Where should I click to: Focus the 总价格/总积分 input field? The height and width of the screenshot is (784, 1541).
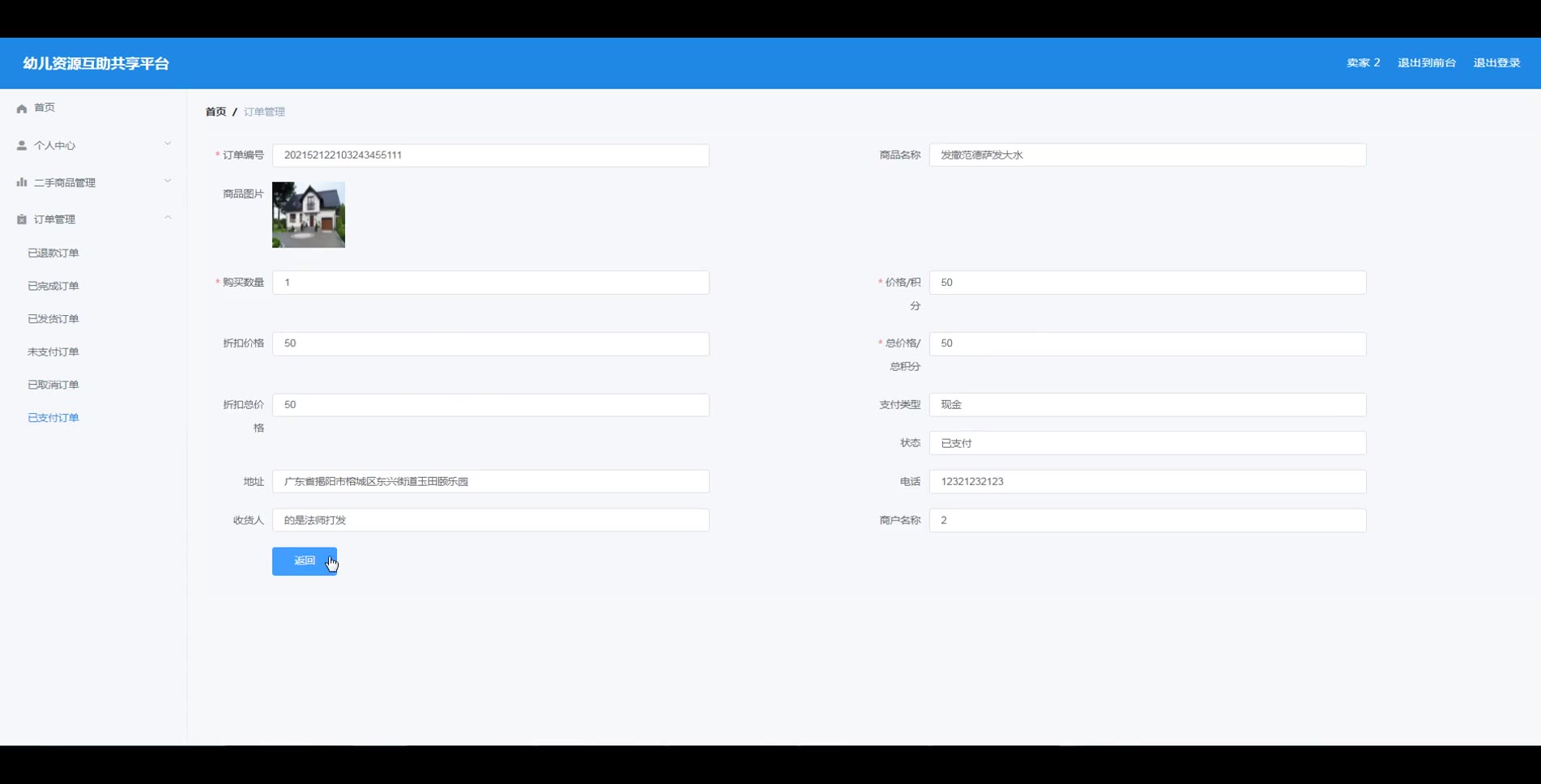[x=1147, y=343]
